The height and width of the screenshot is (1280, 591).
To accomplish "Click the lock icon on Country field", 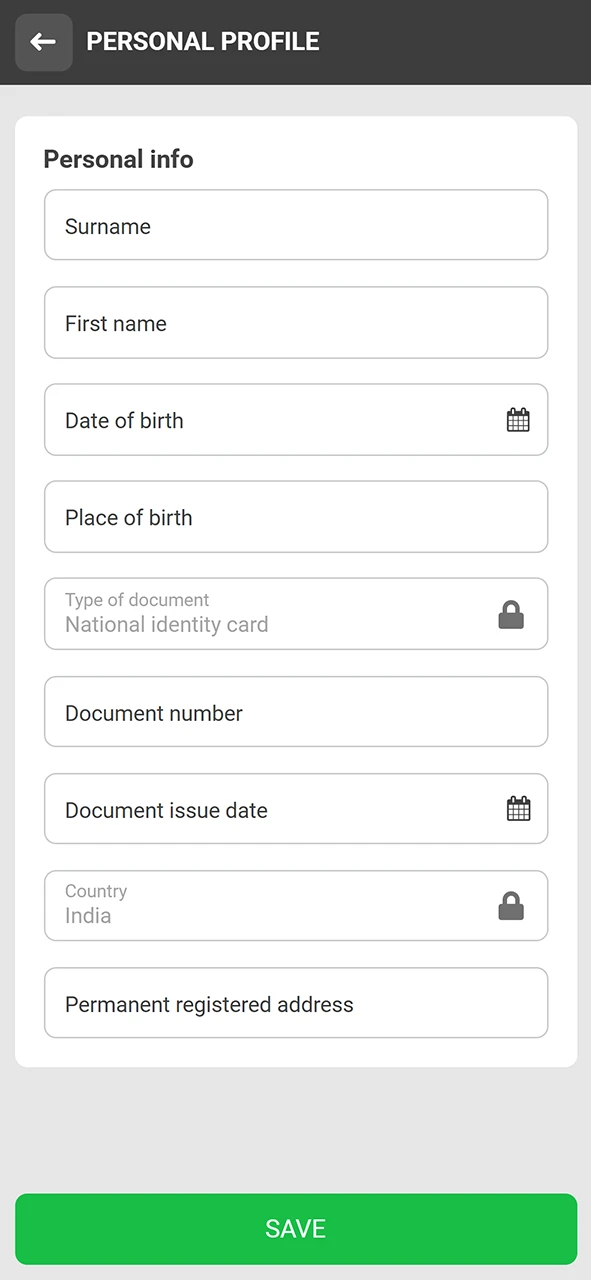I will click(511, 906).
